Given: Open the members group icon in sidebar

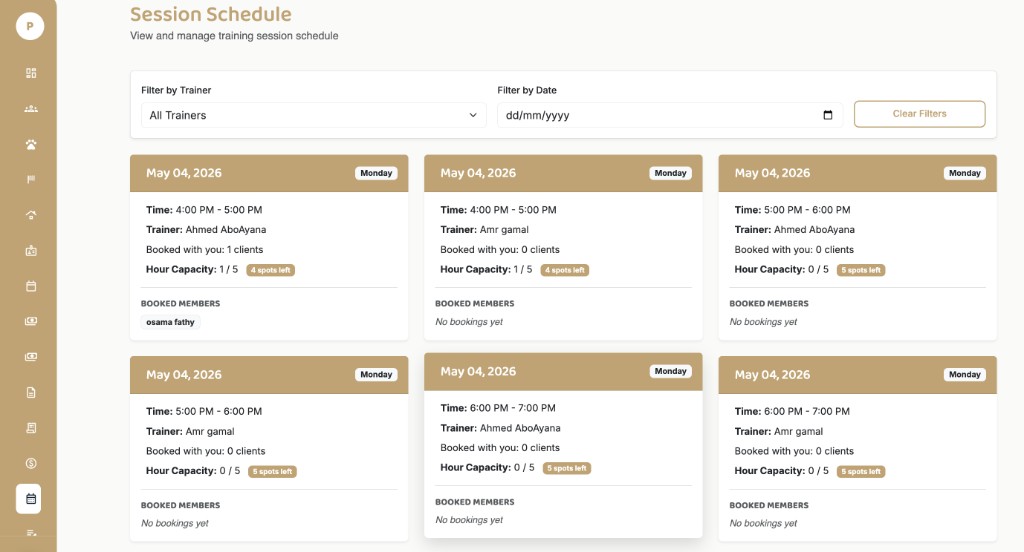Looking at the screenshot, I should pos(31,108).
